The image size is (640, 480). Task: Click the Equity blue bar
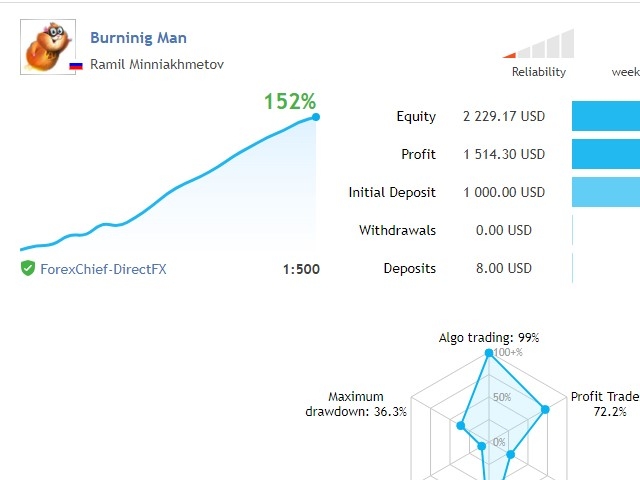click(606, 116)
